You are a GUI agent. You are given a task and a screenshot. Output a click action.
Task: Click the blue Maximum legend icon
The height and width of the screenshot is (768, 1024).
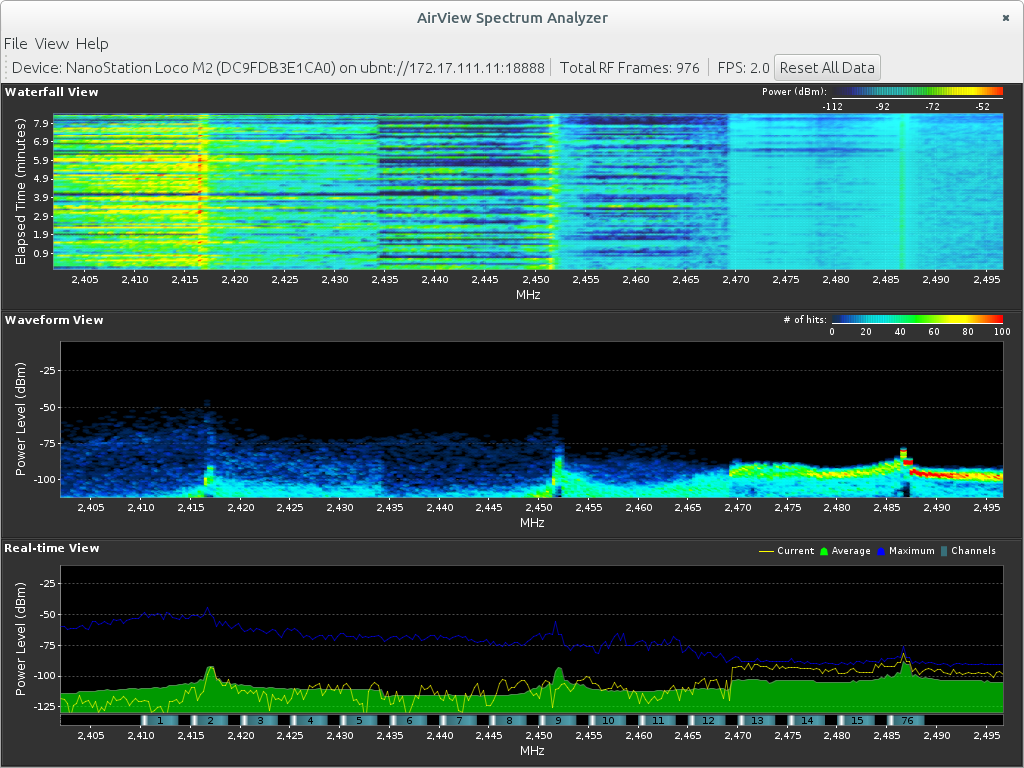882,551
